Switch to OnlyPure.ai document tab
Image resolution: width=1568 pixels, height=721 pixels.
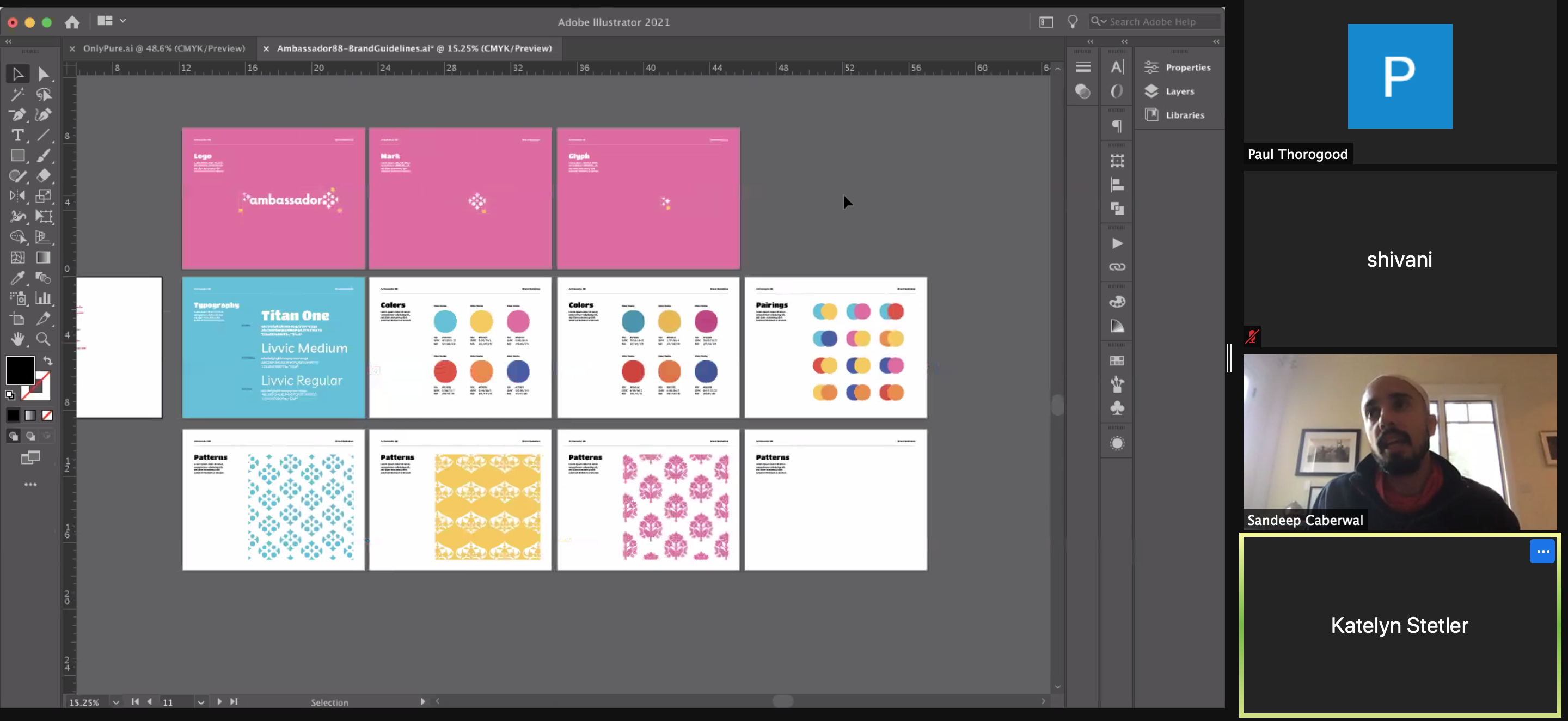(164, 48)
